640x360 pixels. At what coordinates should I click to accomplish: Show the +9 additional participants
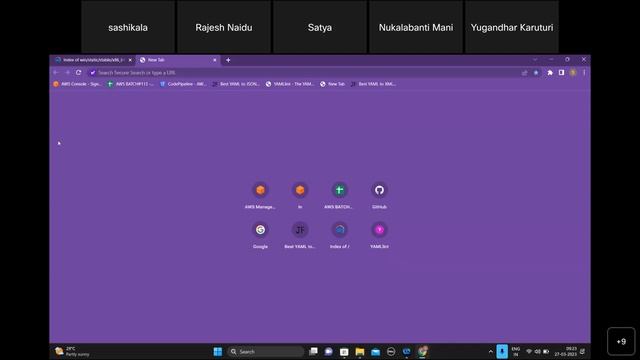[x=621, y=341]
